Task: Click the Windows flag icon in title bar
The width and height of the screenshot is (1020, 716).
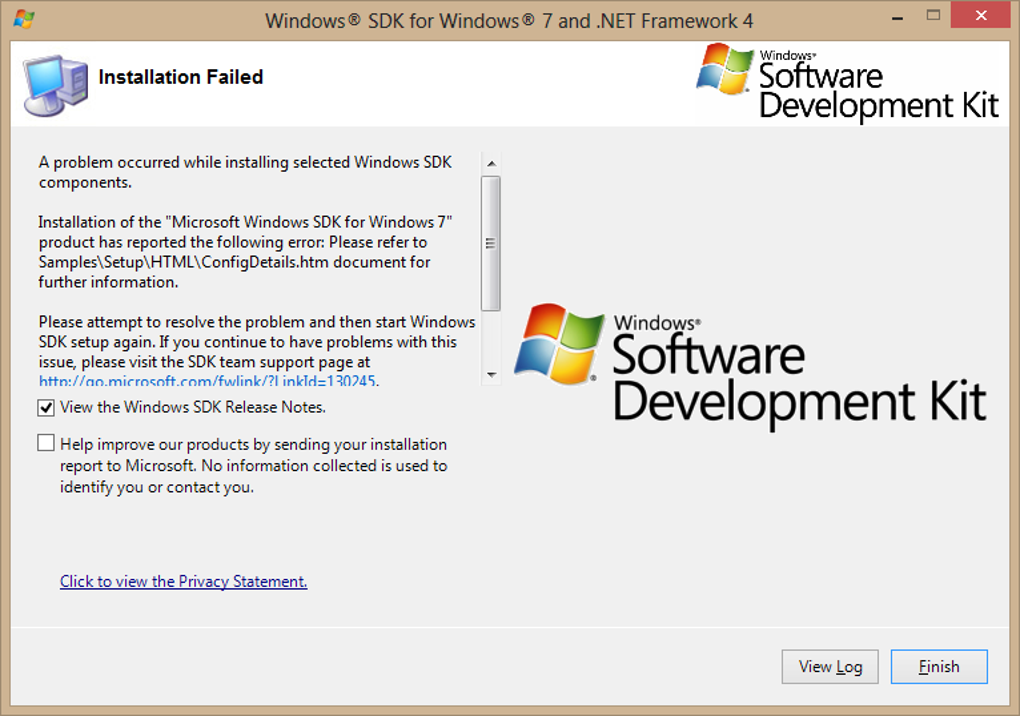Action: [24, 20]
